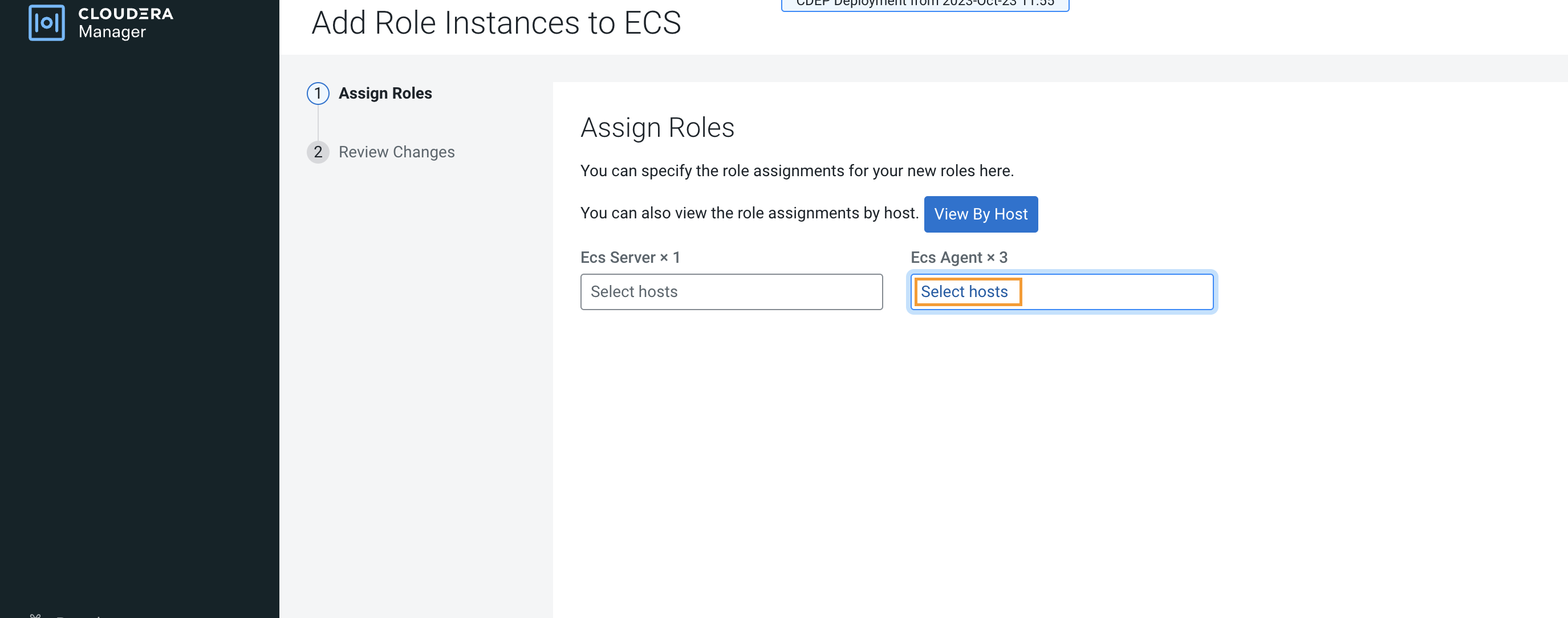Viewport: 1568px width, 618px height.
Task: Click the step 1 circle indicator
Action: point(318,93)
